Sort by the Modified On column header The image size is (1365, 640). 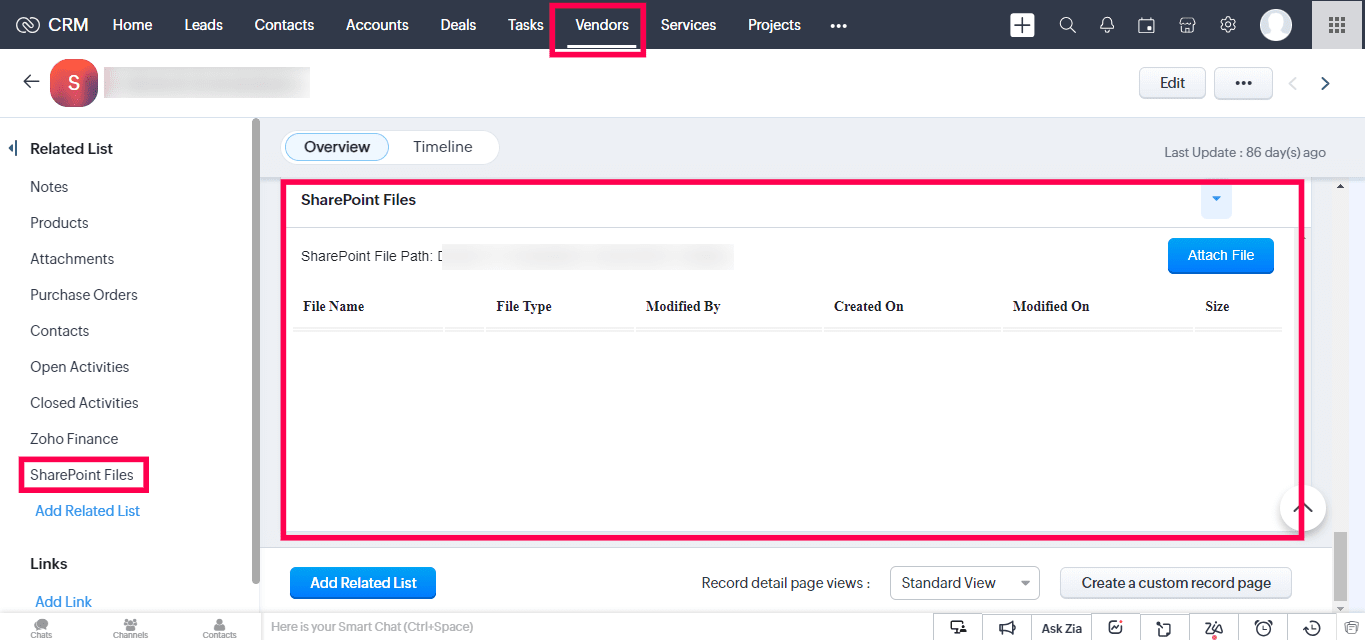1051,307
